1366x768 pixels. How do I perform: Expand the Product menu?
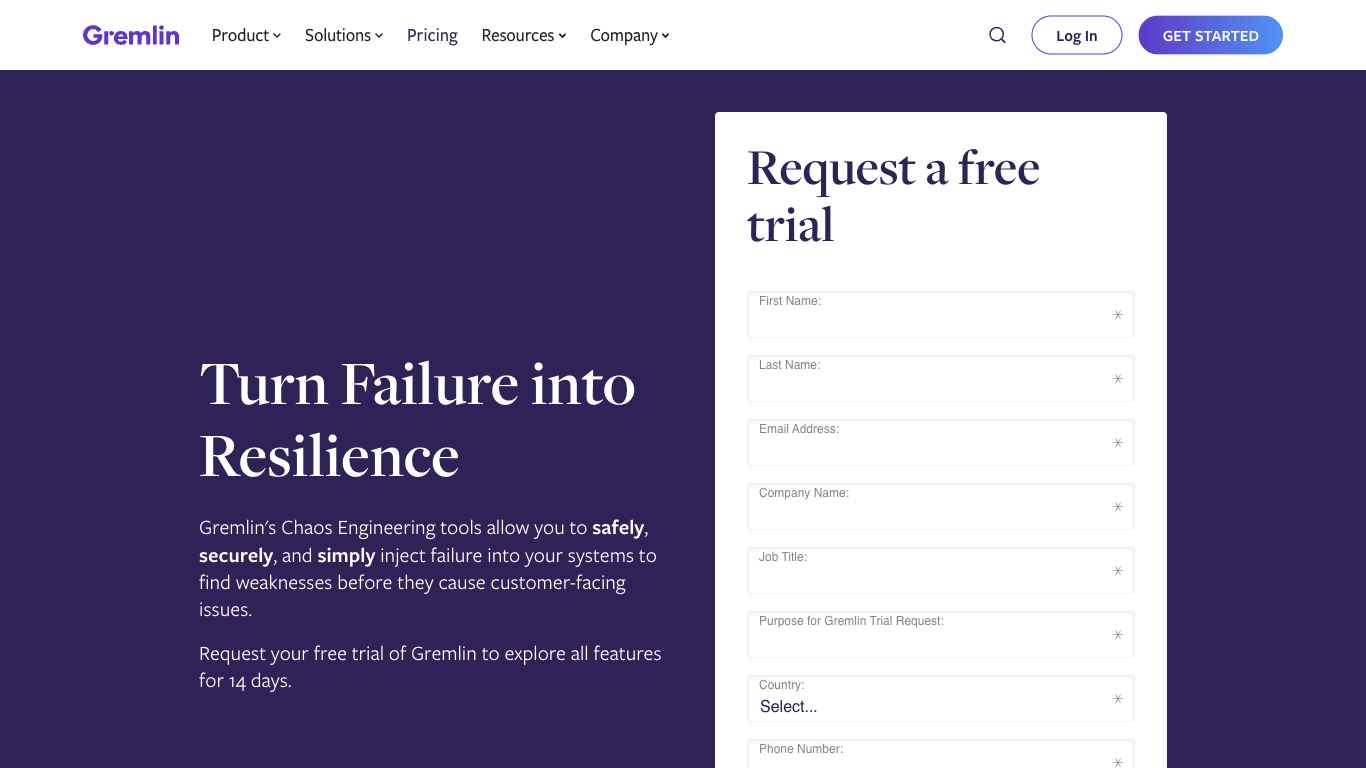246,35
